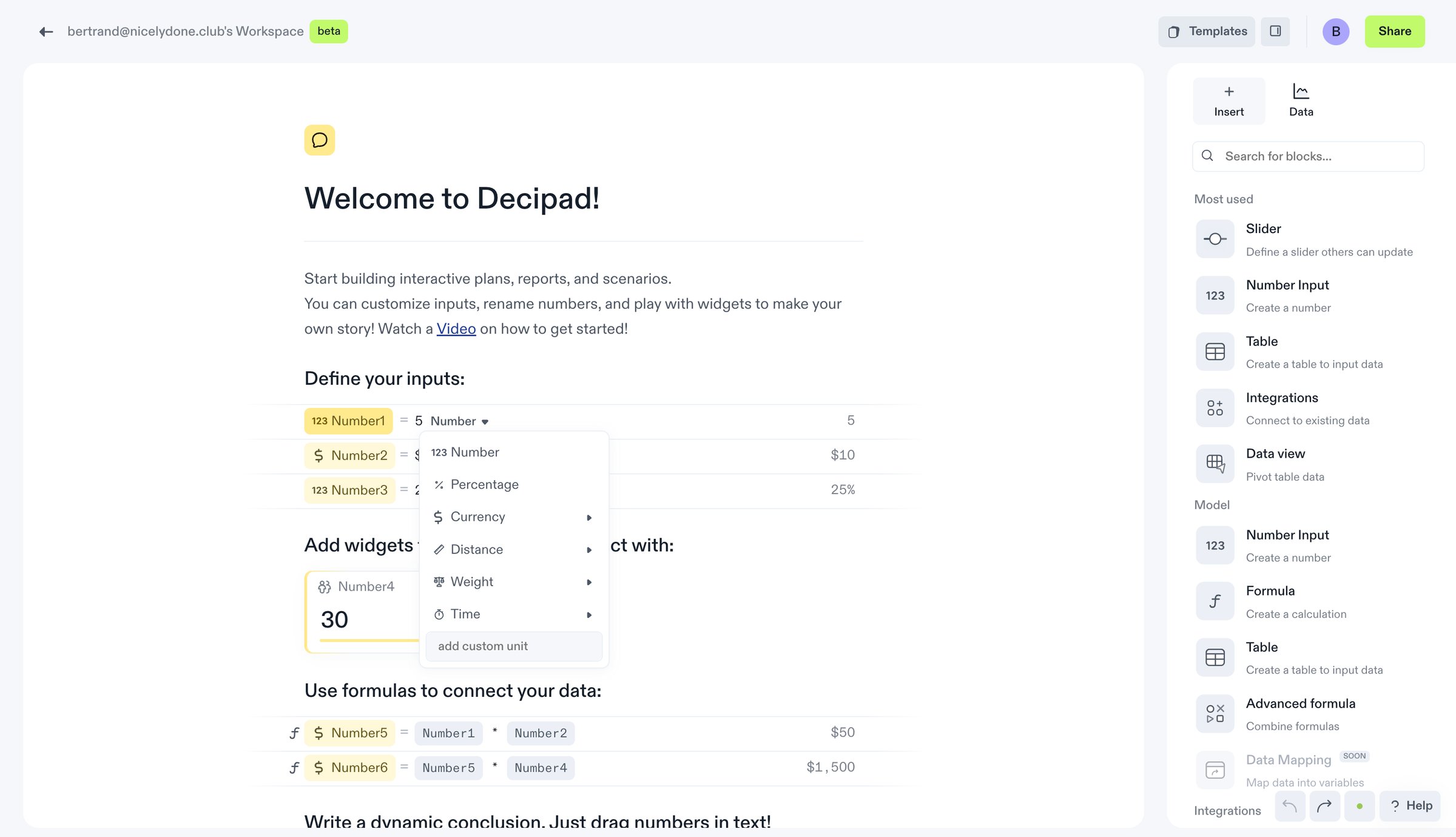
Task: Click the Advanced formula block icon
Action: (1215, 714)
